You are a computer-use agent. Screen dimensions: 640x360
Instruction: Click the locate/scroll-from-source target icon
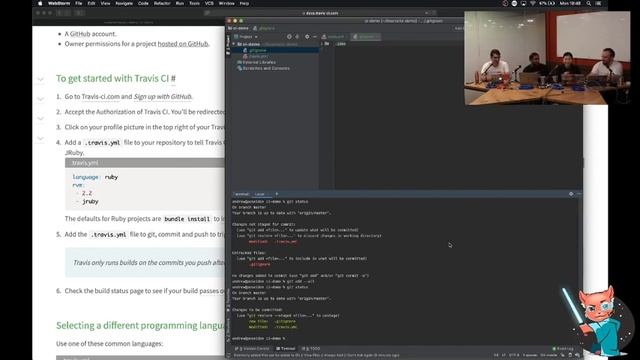289,37
